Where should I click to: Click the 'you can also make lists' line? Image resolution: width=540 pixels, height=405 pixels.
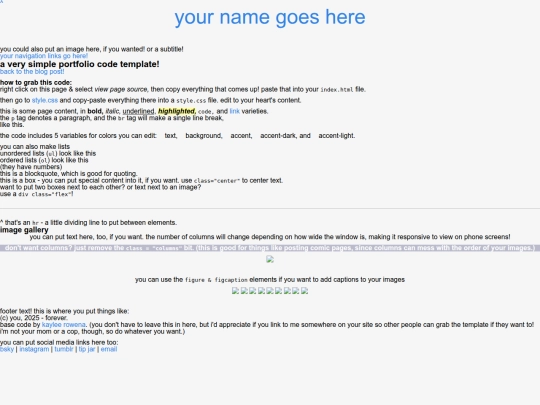[x=35, y=147]
